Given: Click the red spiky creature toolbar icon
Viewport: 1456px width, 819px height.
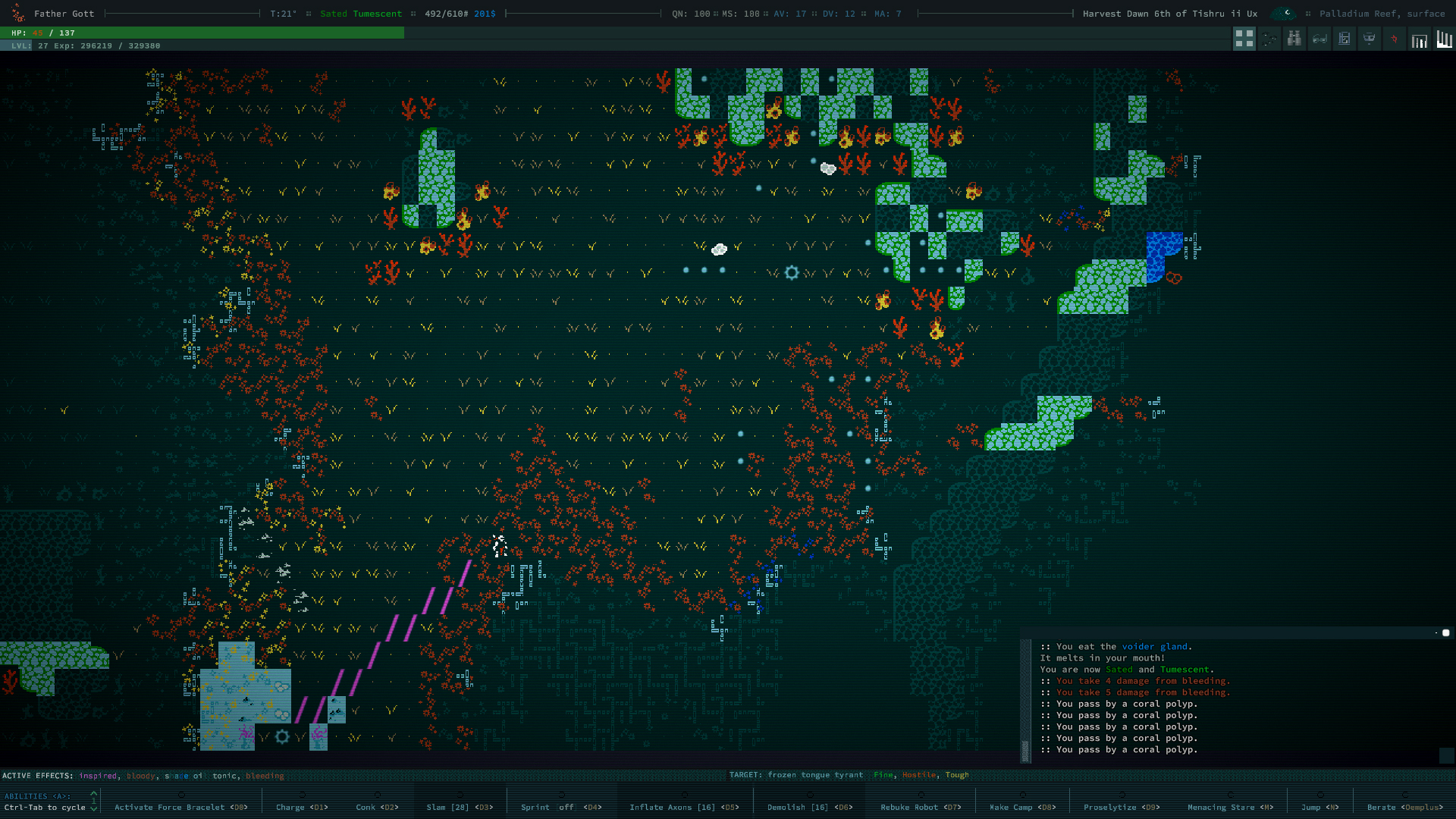Looking at the screenshot, I should [1394, 39].
